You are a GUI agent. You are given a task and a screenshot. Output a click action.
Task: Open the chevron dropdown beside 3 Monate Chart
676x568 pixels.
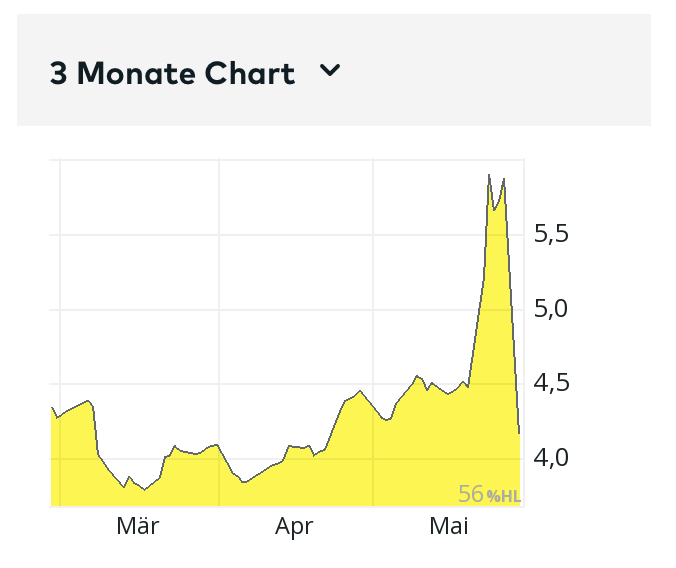pos(330,71)
